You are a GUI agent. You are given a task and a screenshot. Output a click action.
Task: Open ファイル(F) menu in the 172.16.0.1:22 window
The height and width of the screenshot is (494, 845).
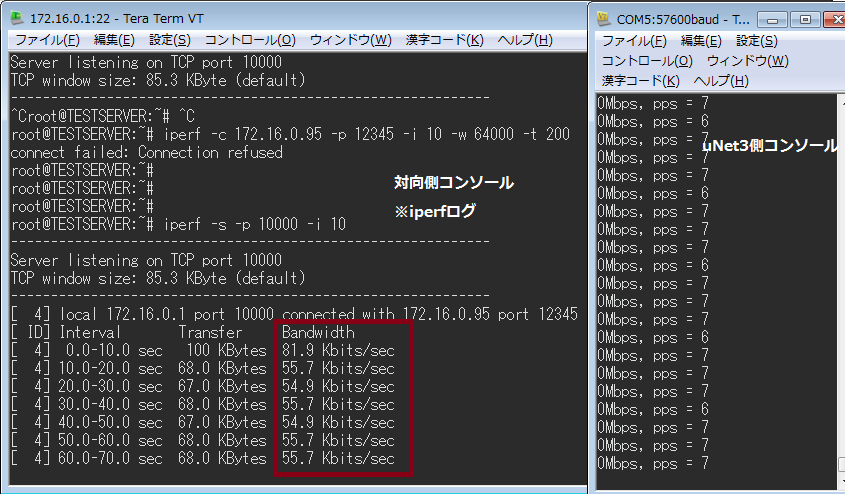point(45,40)
